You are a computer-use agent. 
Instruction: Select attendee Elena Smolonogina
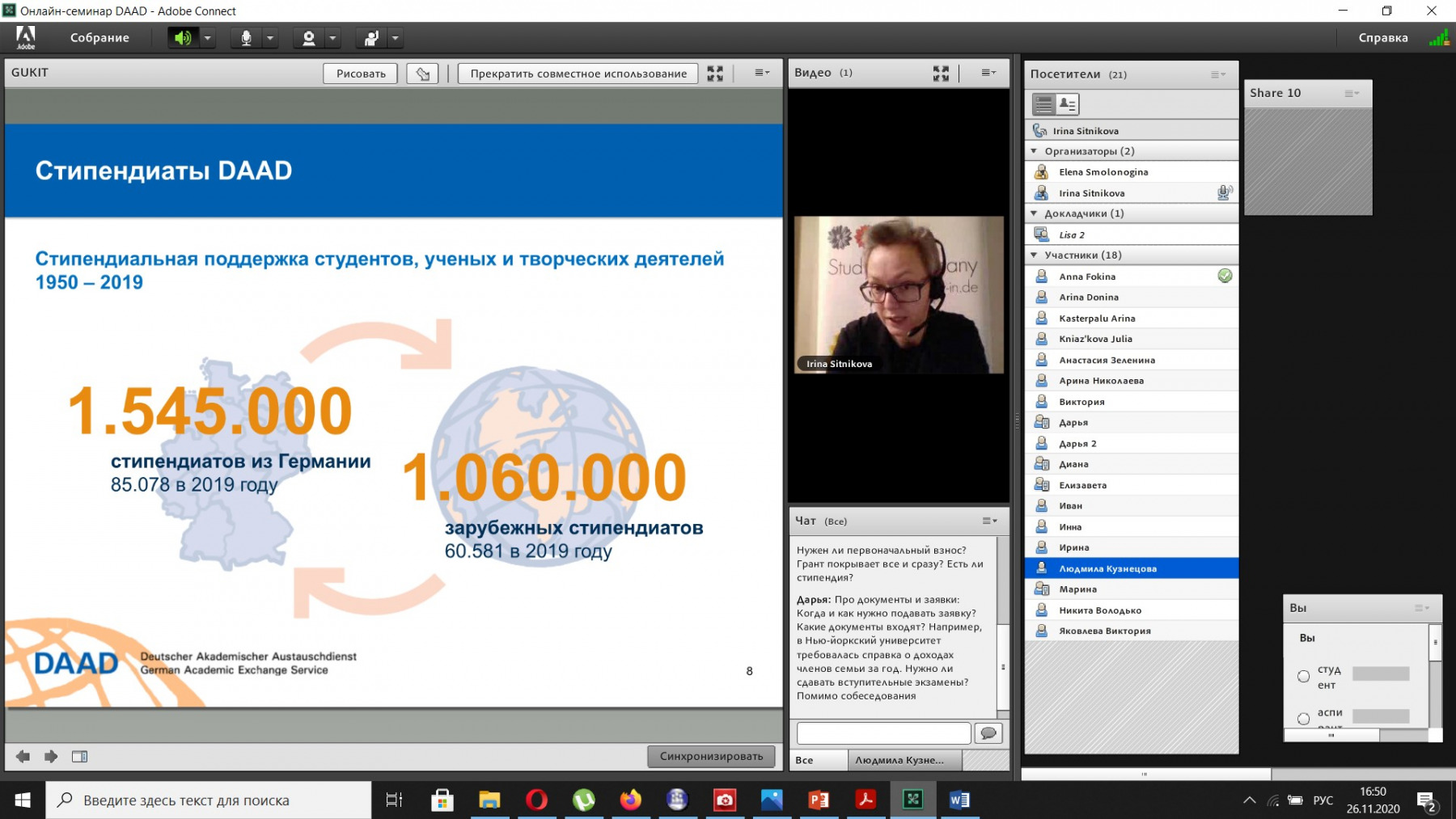[1132, 172]
